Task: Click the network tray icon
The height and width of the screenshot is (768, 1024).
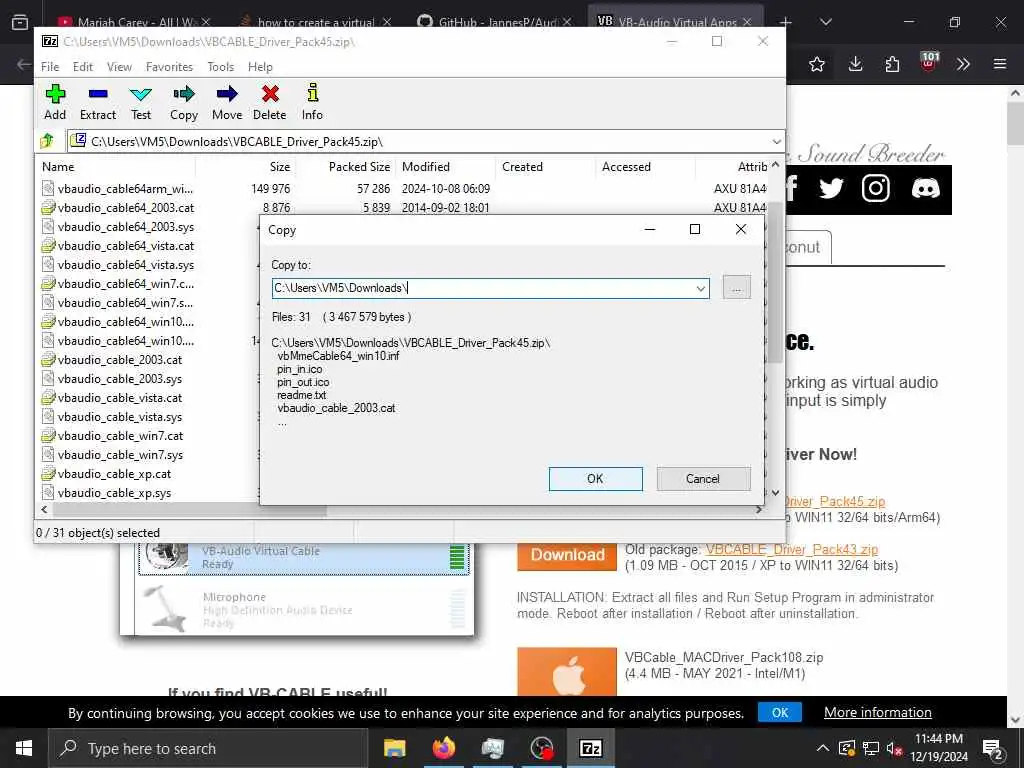Action: (x=871, y=748)
